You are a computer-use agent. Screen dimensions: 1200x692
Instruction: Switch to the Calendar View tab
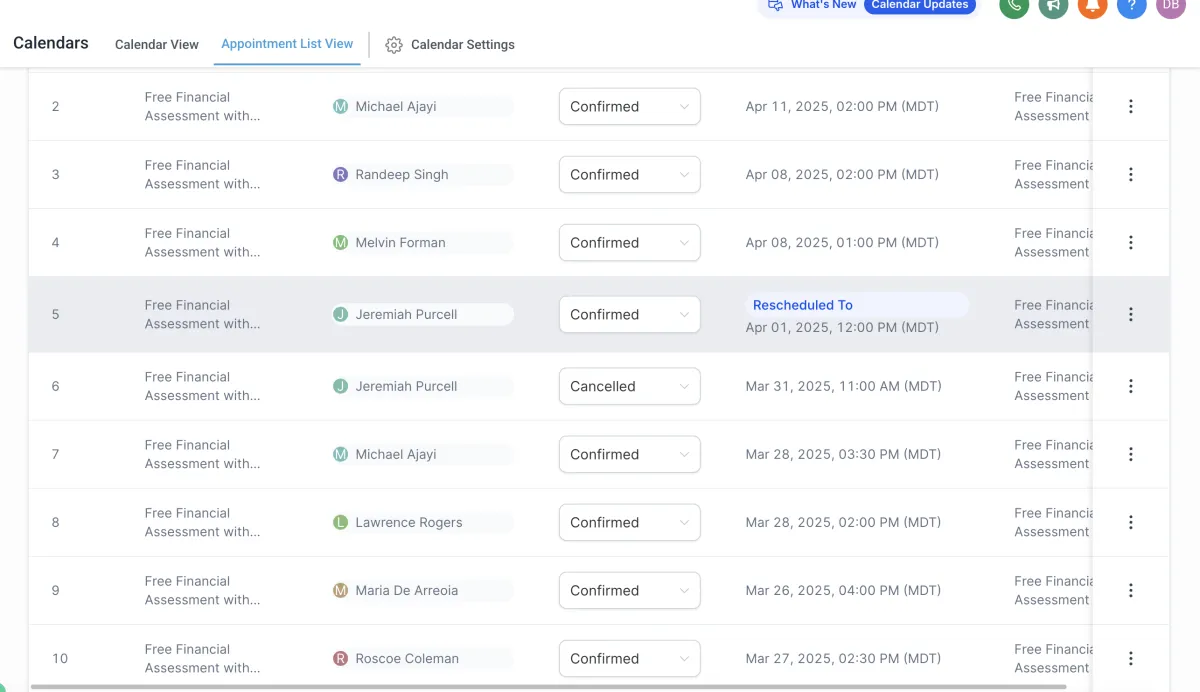[157, 45]
